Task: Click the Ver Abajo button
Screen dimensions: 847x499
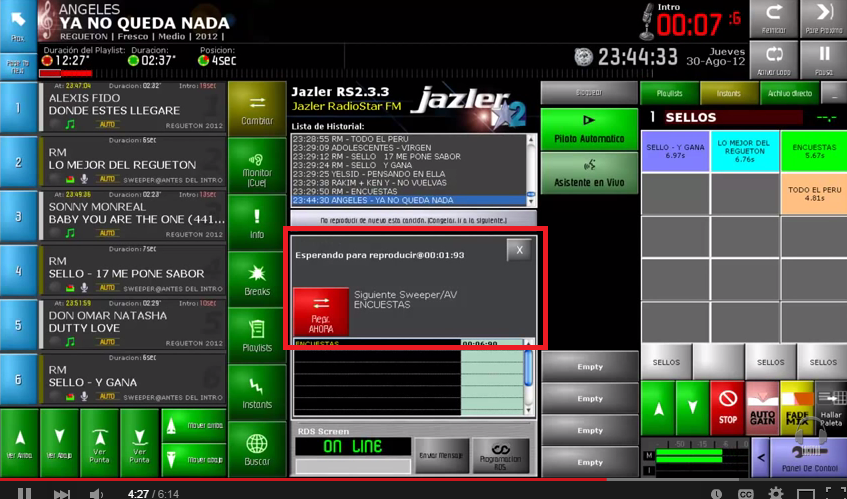Action: click(x=59, y=443)
